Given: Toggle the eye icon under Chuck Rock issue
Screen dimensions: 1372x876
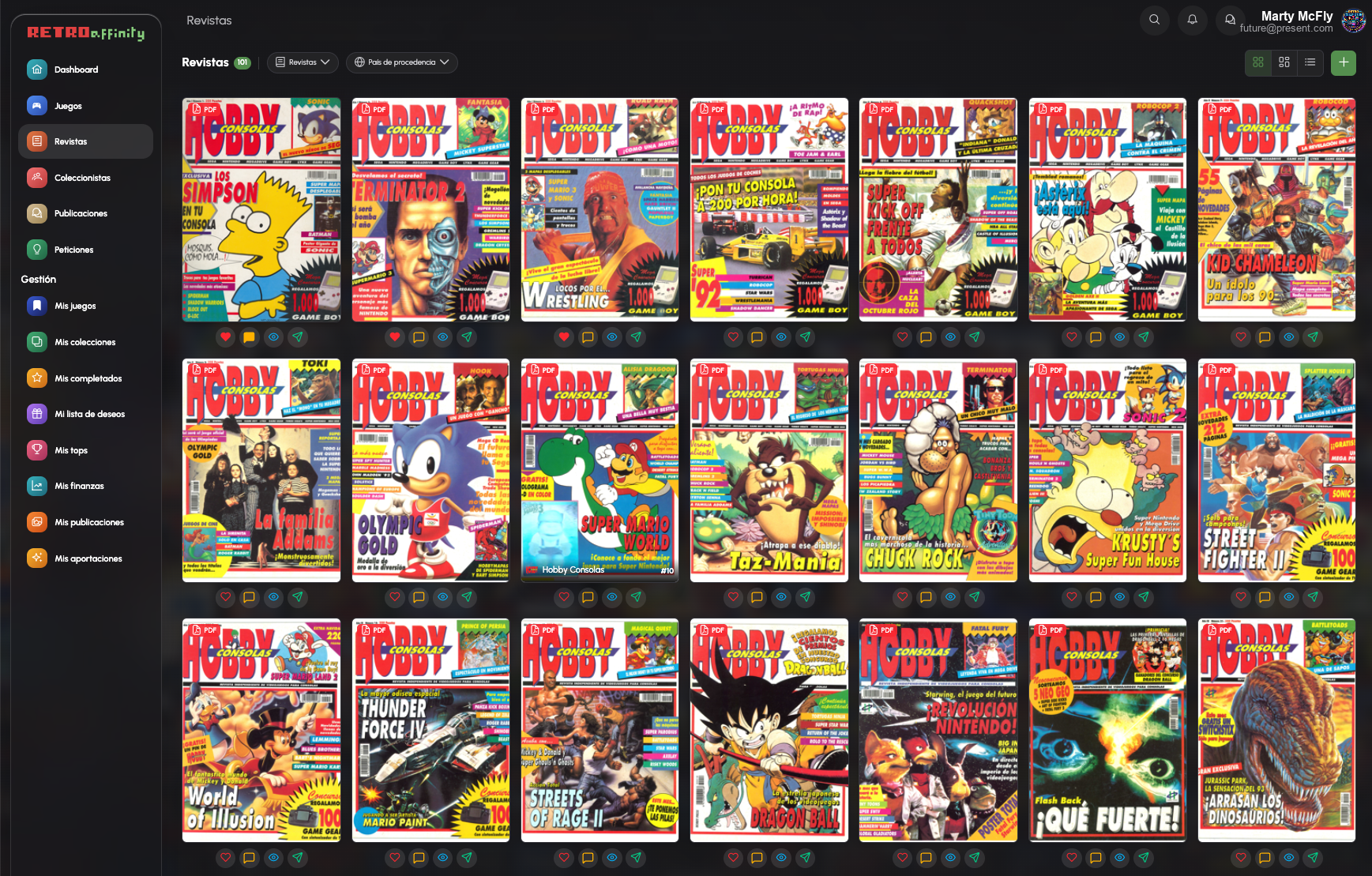Looking at the screenshot, I should point(951,597).
